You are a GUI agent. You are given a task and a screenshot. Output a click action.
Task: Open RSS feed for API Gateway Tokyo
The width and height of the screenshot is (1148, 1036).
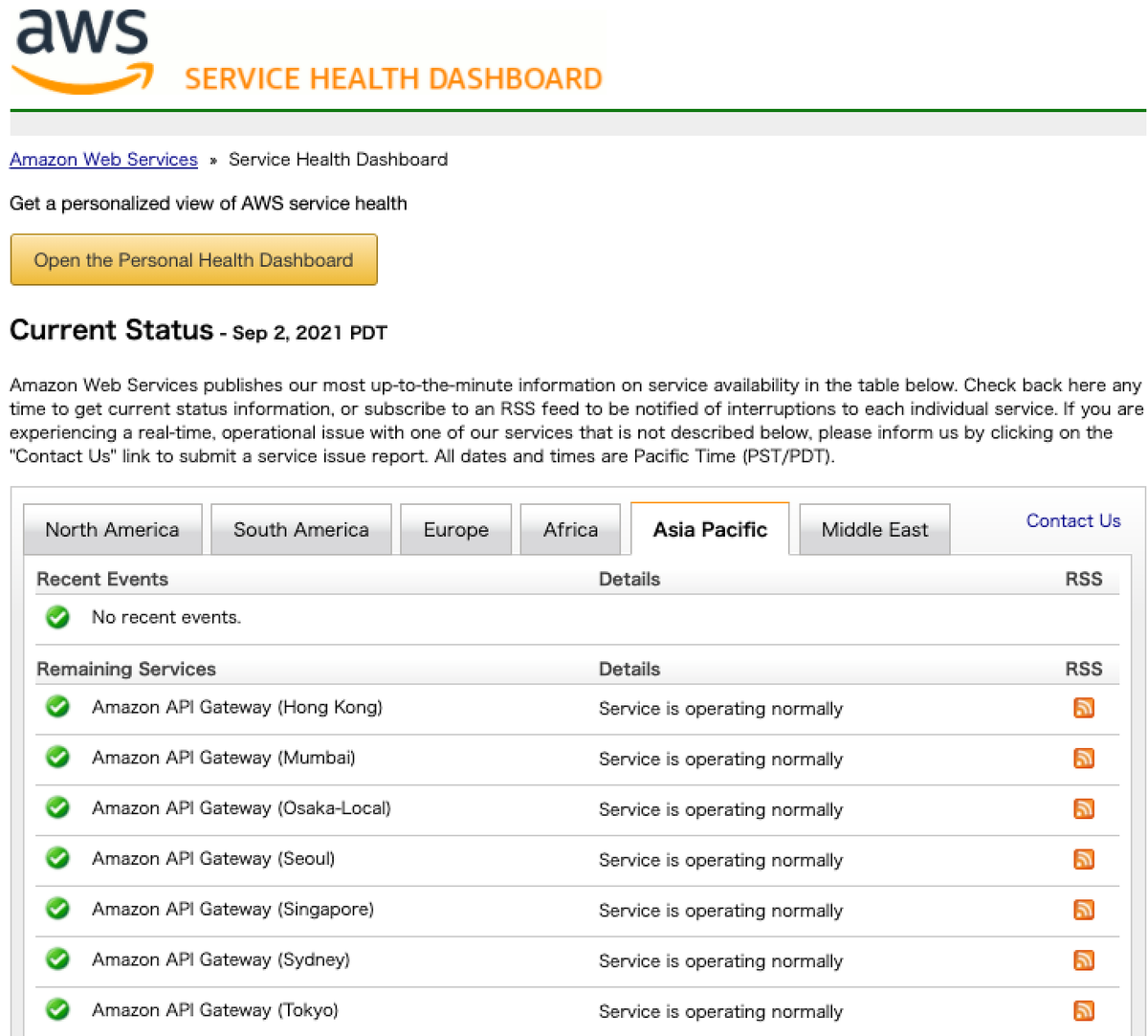point(1083,1010)
